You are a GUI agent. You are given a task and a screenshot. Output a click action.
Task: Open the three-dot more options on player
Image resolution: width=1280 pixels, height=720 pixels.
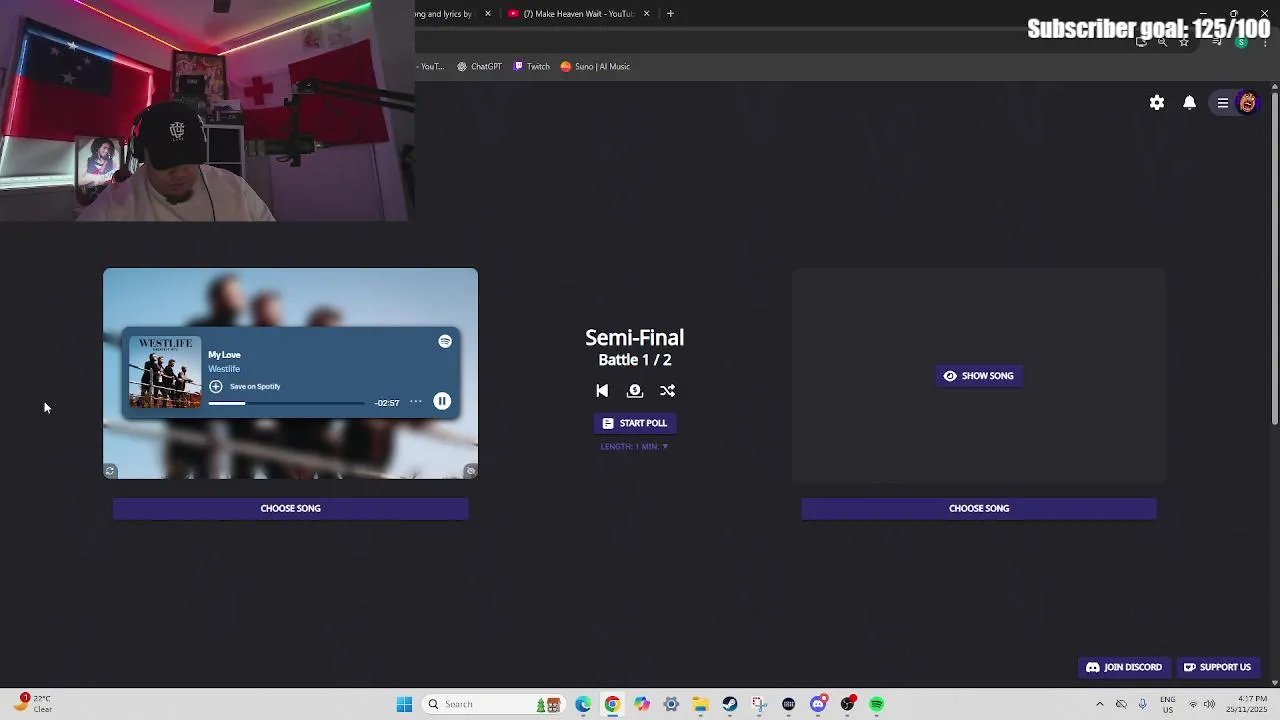416,402
